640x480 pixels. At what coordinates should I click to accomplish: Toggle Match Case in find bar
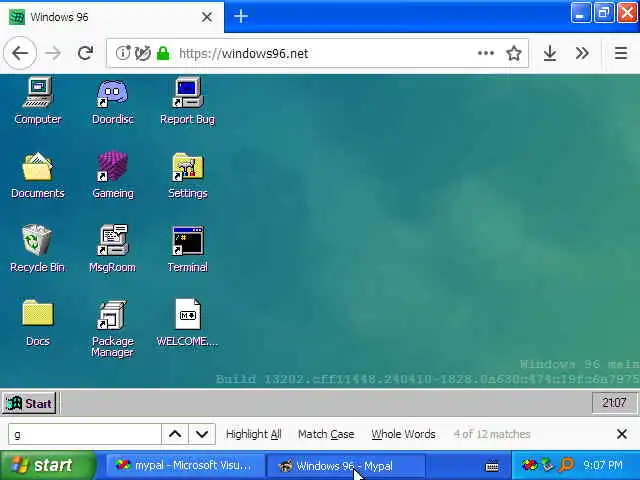coord(326,434)
